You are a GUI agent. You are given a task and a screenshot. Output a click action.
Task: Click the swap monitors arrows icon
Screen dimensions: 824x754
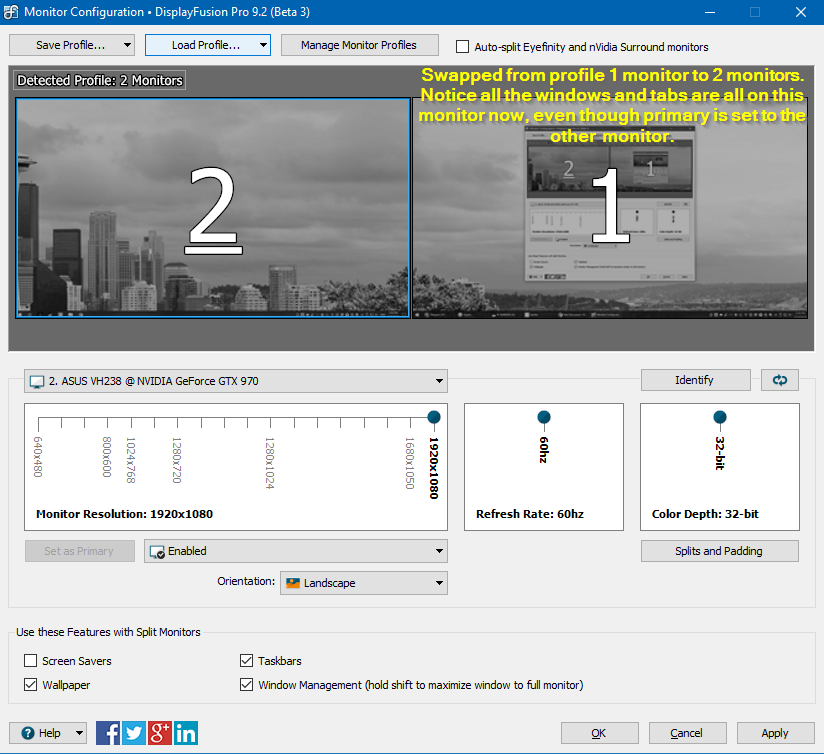[x=779, y=380]
